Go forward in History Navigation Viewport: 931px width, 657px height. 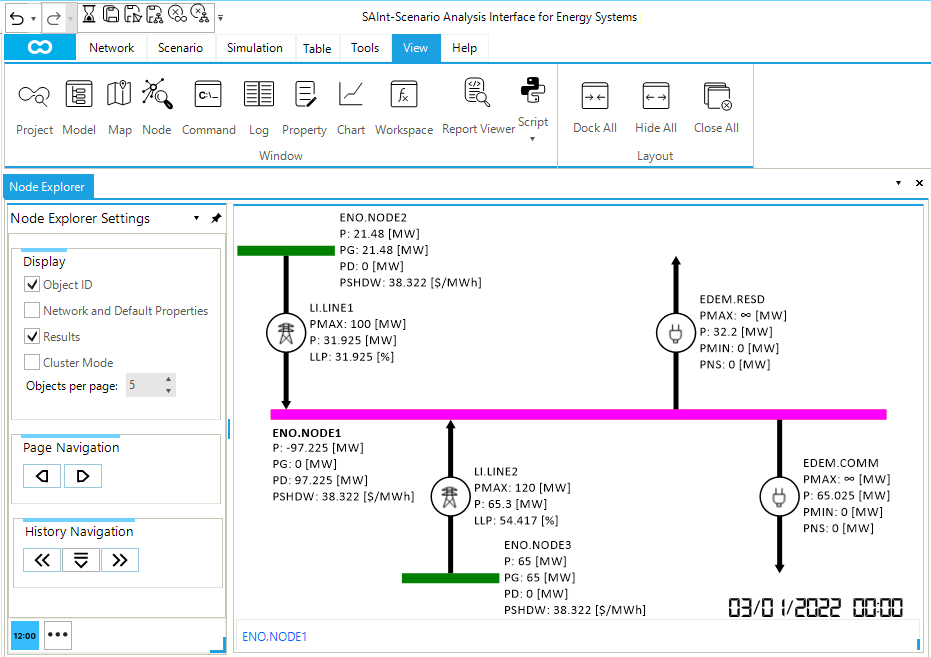click(120, 560)
